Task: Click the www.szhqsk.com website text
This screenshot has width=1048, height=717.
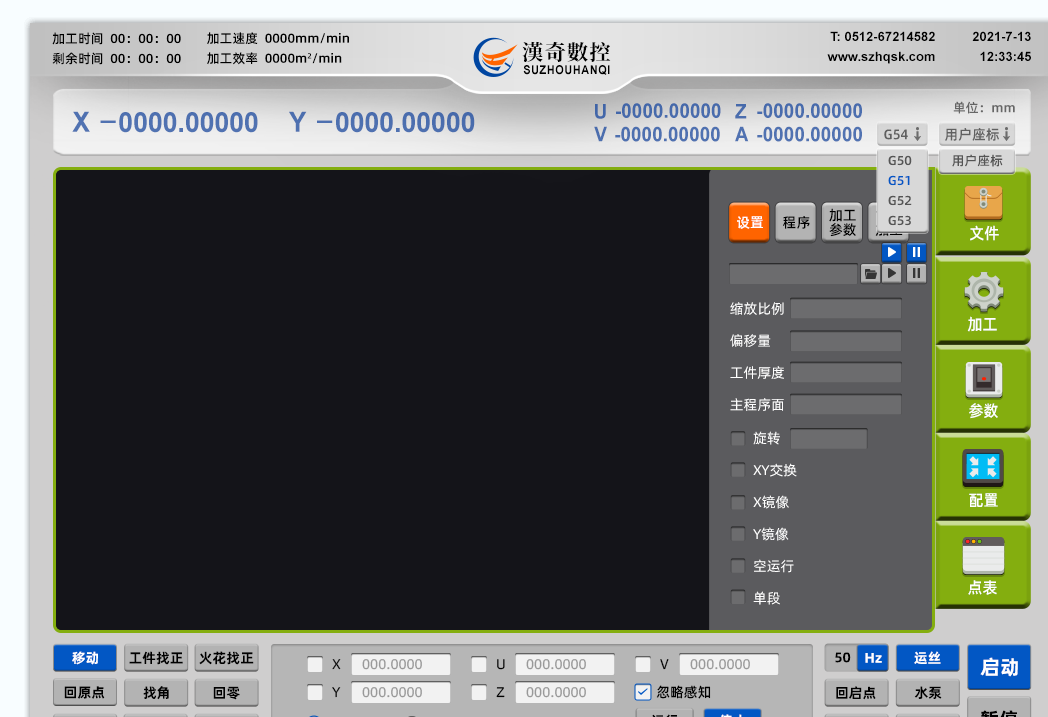Action: 881,57
